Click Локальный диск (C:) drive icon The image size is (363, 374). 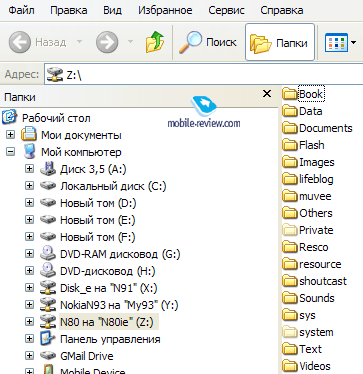coord(48,186)
